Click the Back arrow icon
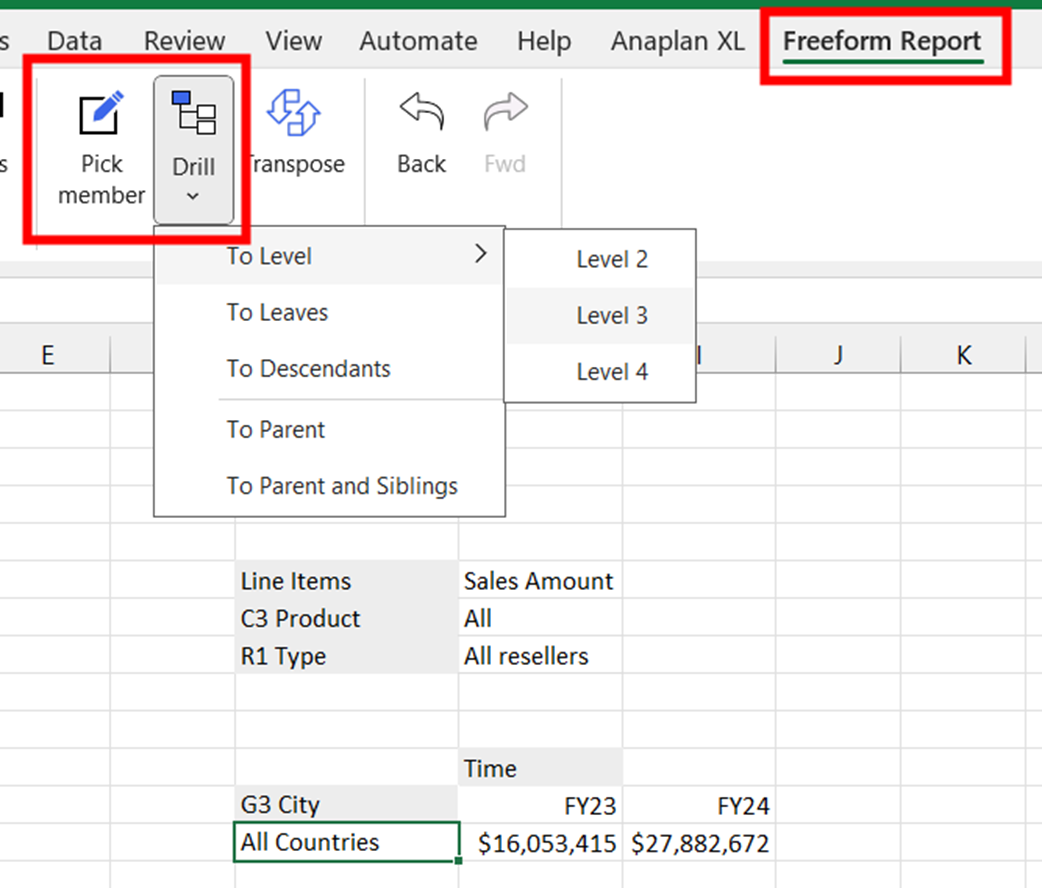Image resolution: width=1042 pixels, height=888 pixels. tap(421, 112)
